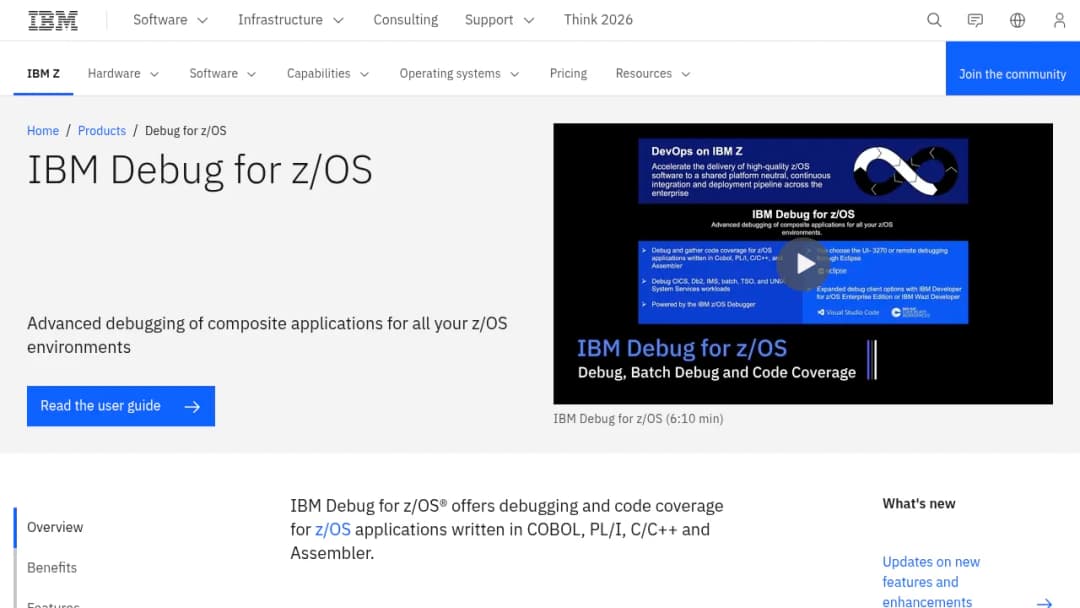Go to Overview section in sidebar

point(55,527)
